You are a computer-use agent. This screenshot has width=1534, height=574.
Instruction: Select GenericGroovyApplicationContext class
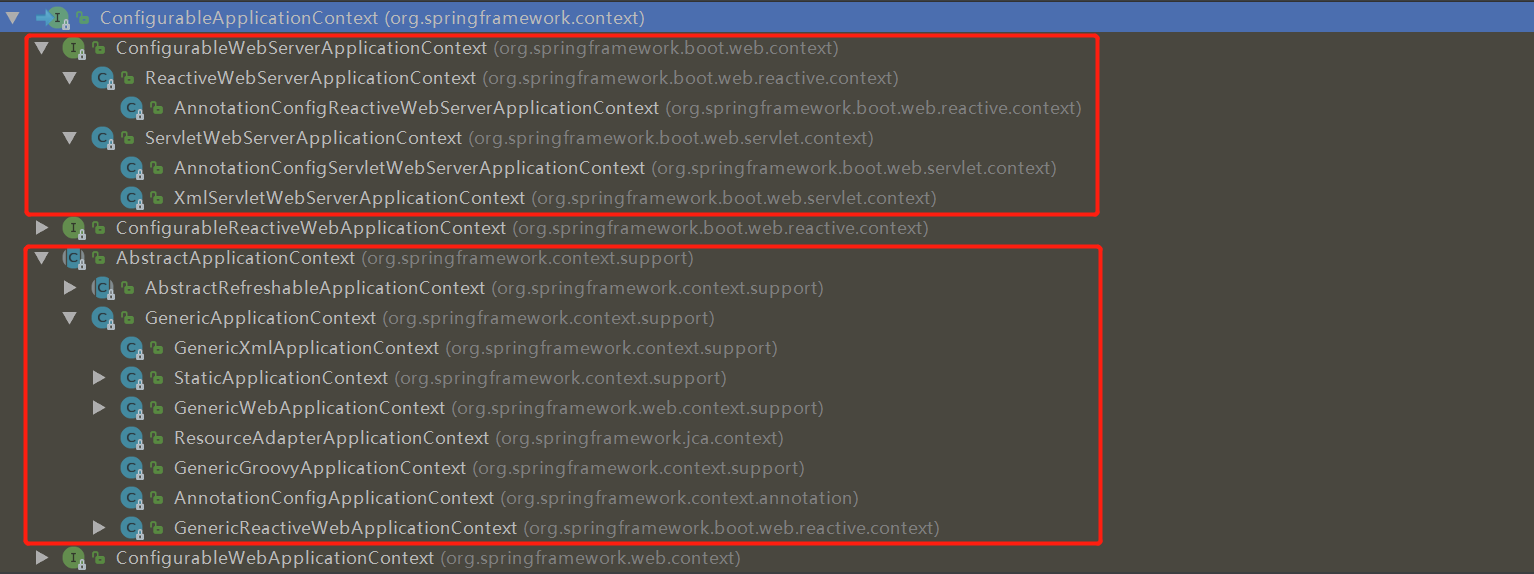tap(320, 468)
